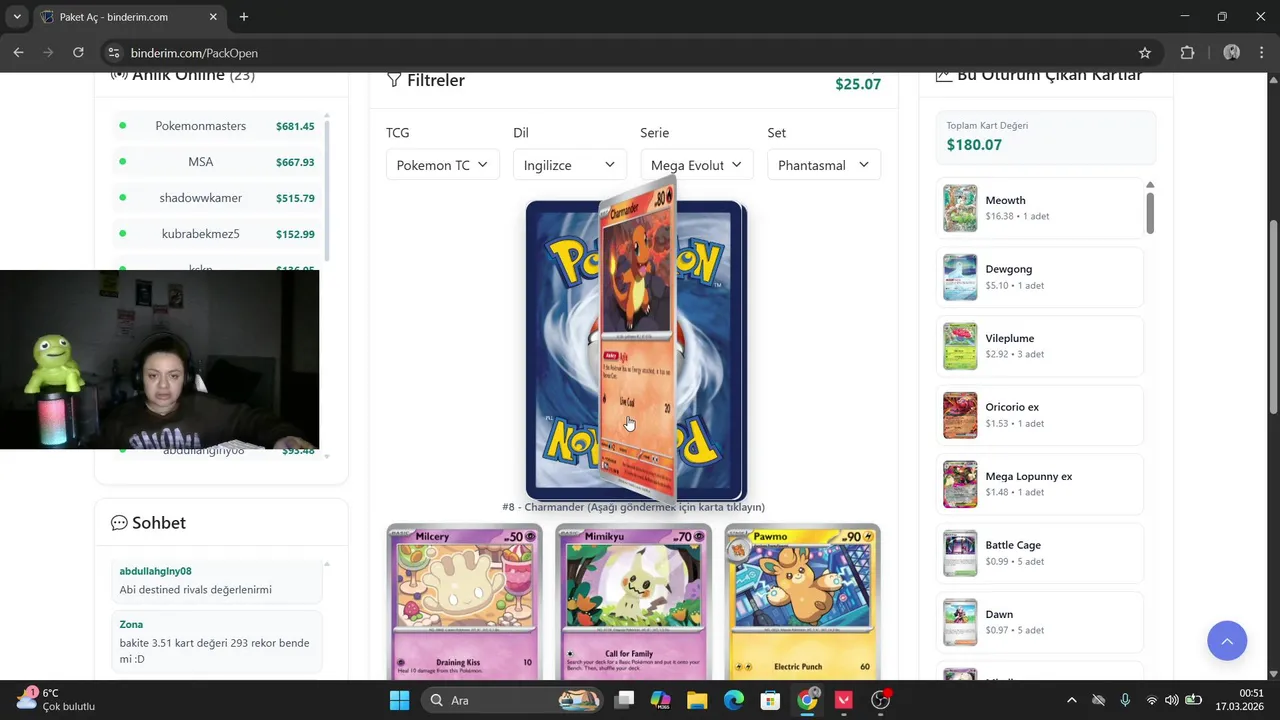Viewport: 1280px width, 720px height.
Task: View site information icon in address bar
Action: pos(113,53)
